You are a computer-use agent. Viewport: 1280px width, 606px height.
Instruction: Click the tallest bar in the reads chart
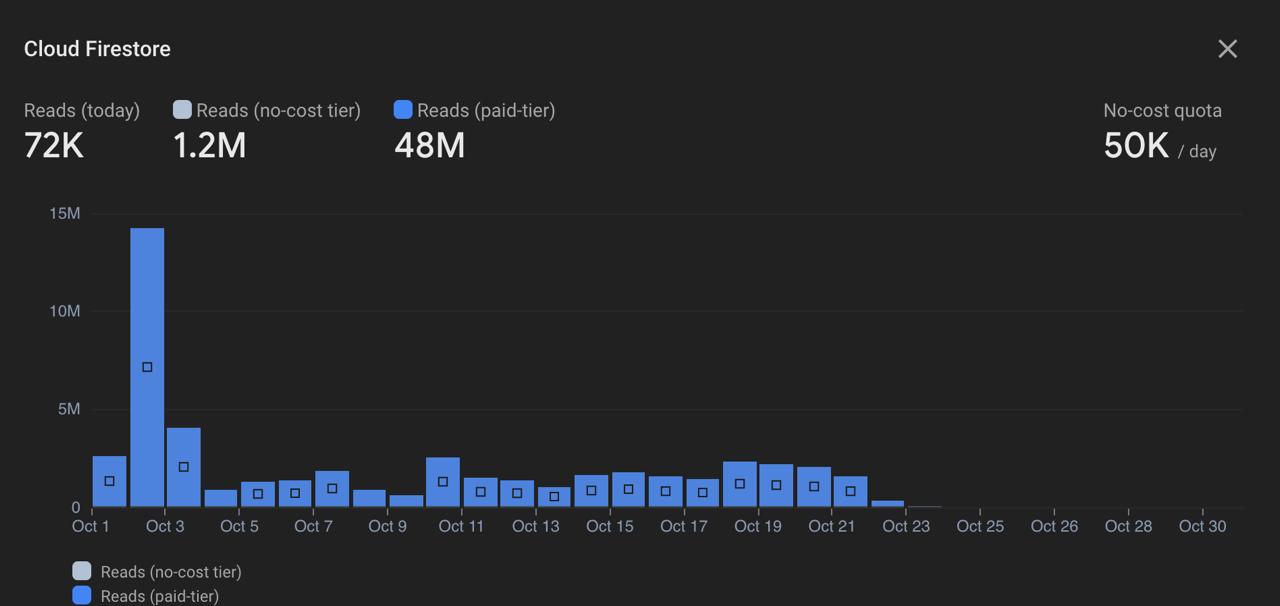(x=147, y=367)
